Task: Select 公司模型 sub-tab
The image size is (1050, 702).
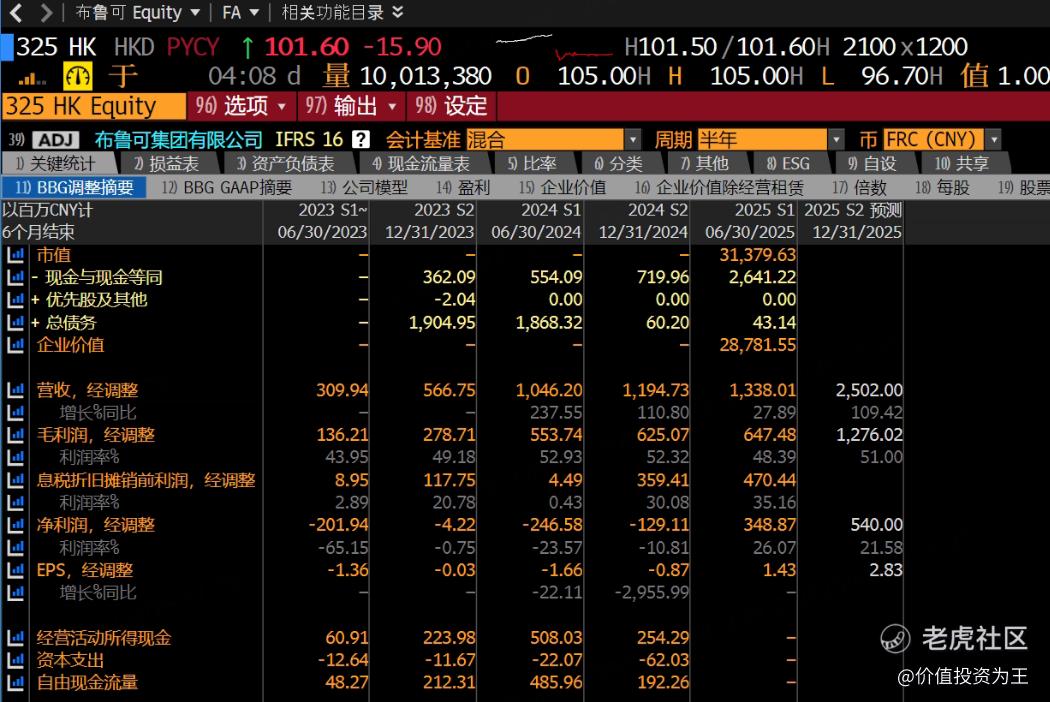Action: pyautogui.click(x=364, y=188)
